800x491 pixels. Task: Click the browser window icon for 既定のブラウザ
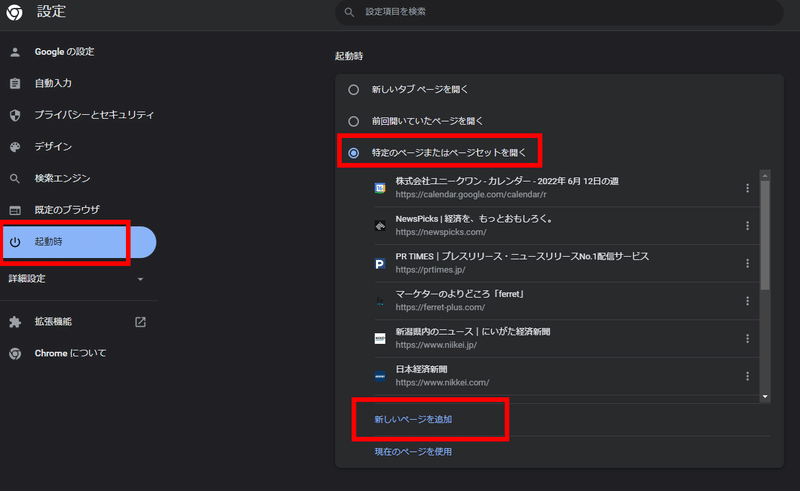15,210
